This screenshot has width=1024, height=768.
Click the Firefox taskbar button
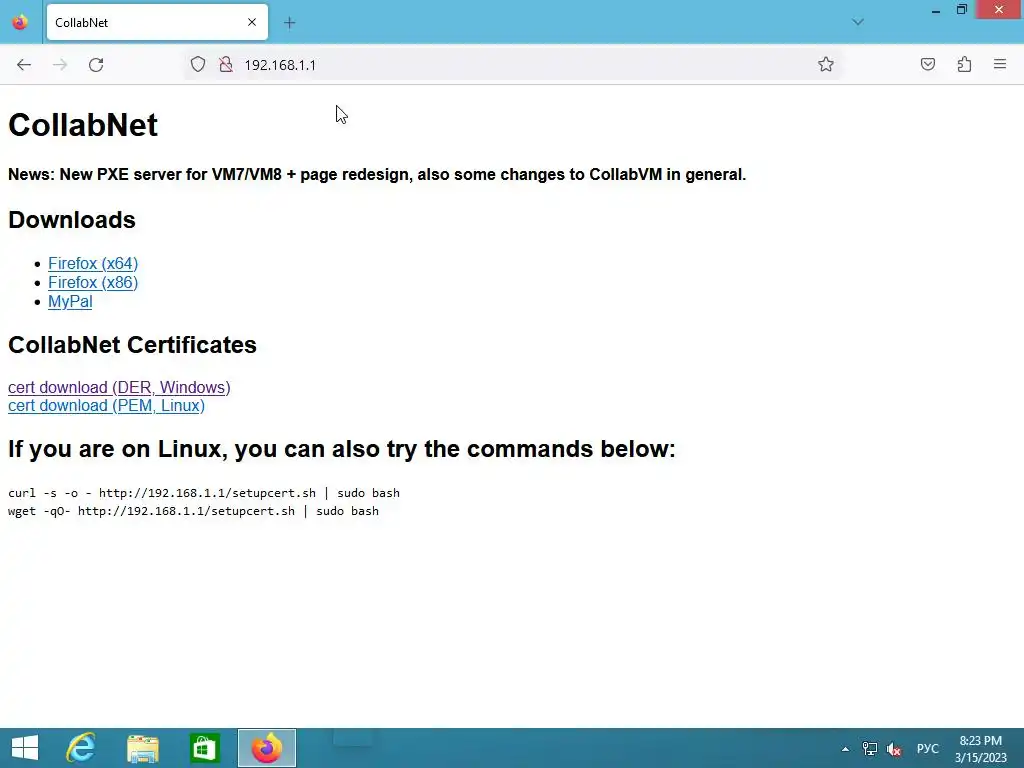(266, 748)
